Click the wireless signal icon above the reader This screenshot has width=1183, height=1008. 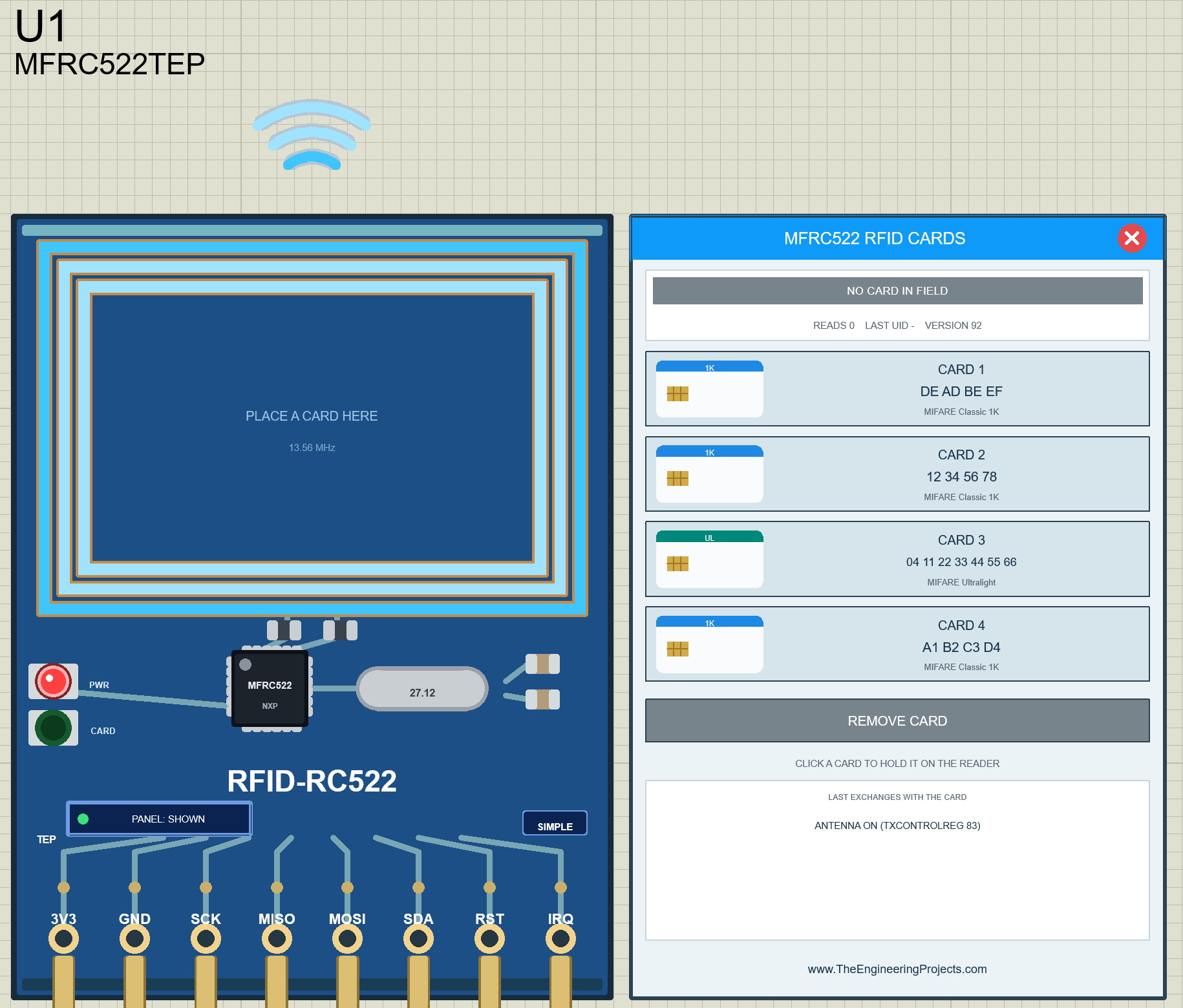[x=312, y=135]
